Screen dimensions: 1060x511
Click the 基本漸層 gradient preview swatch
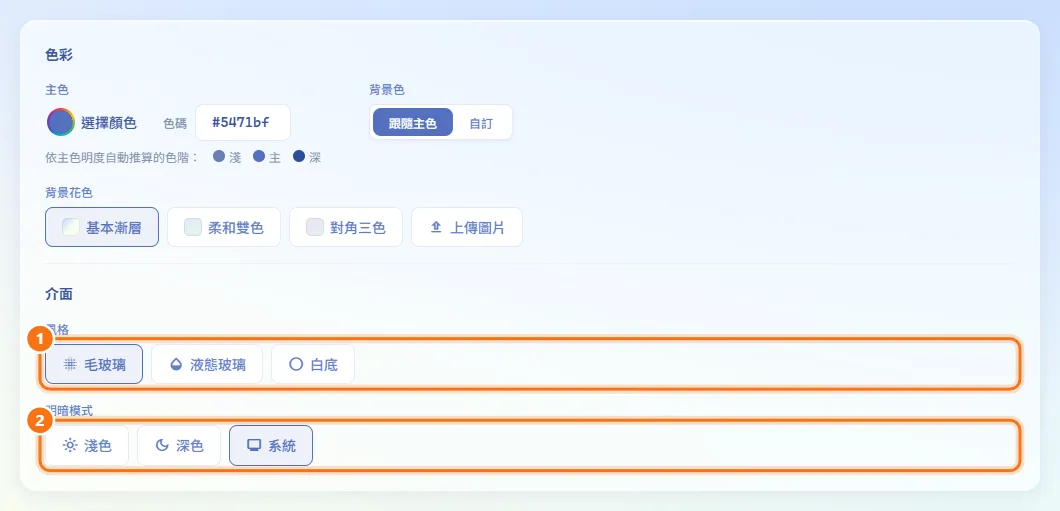pos(71,227)
